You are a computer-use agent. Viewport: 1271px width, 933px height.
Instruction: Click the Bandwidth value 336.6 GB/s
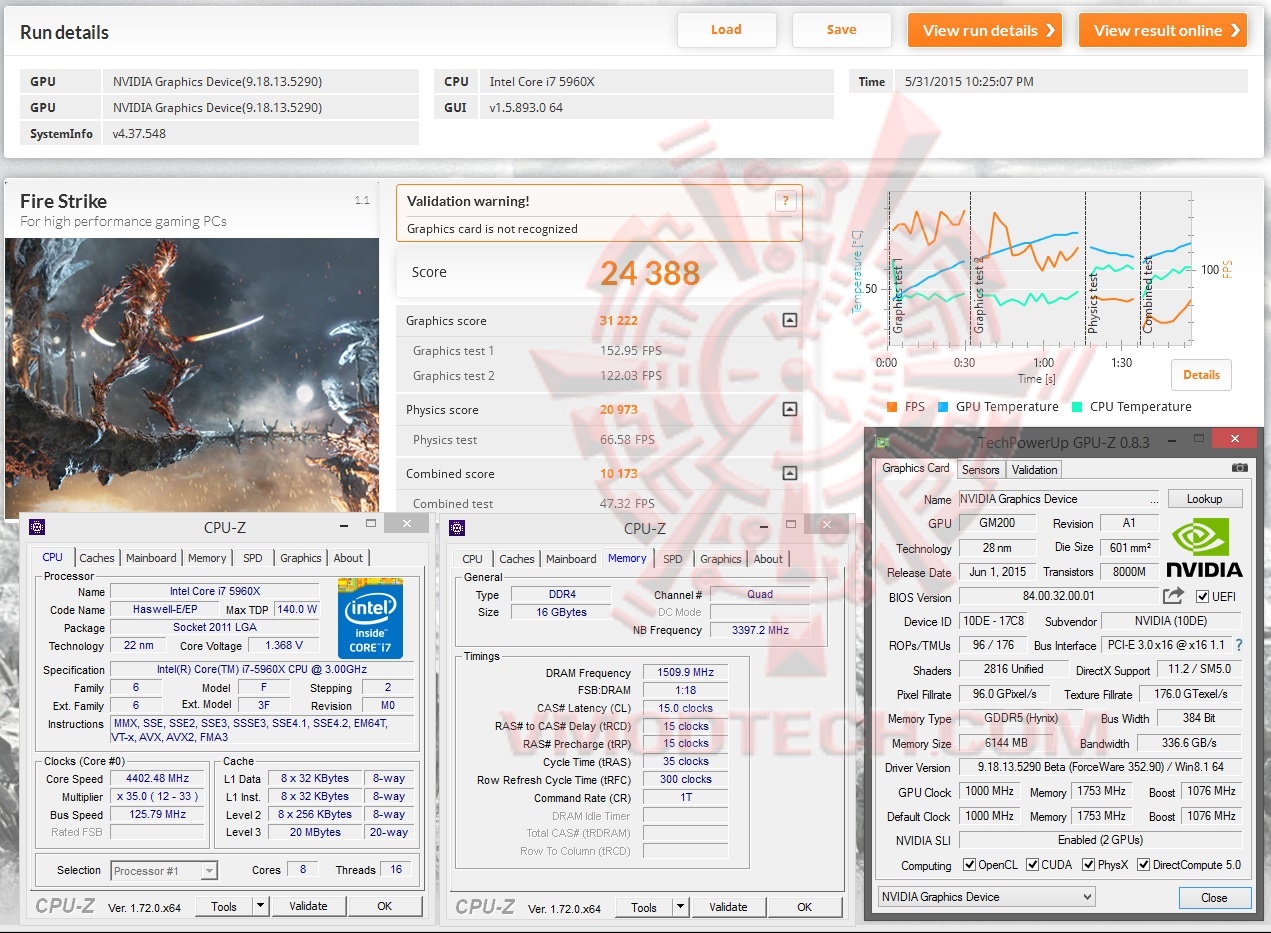pos(1190,743)
